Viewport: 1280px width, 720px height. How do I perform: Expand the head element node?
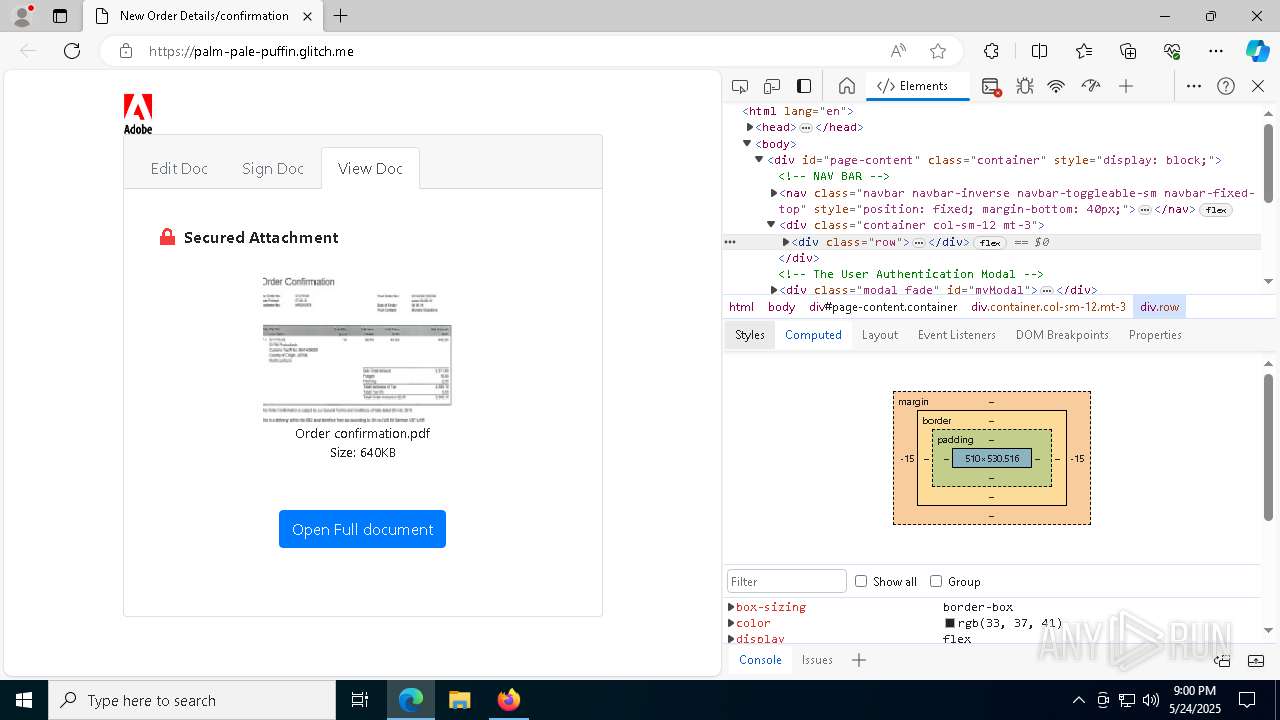(750, 127)
